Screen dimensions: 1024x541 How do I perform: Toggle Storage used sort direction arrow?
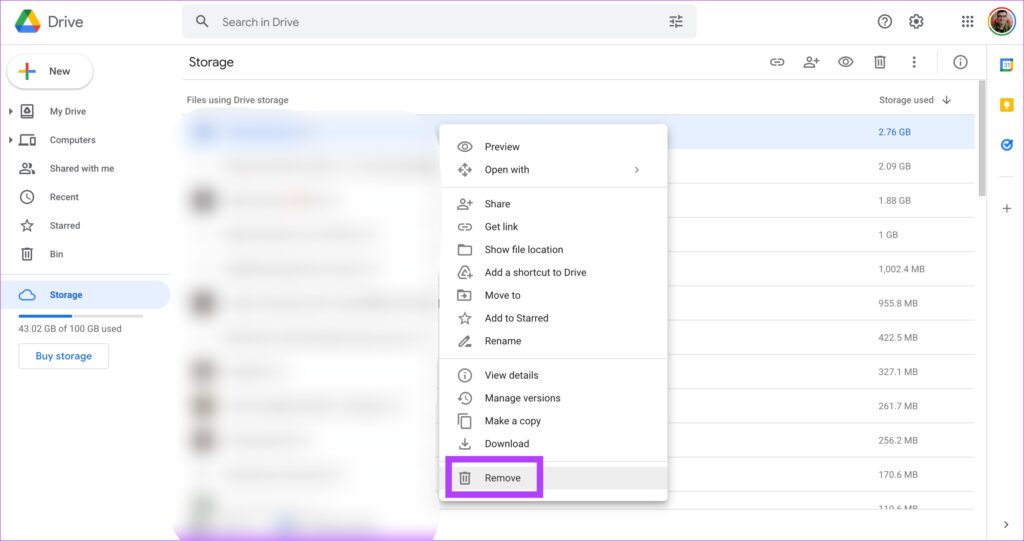(947, 100)
